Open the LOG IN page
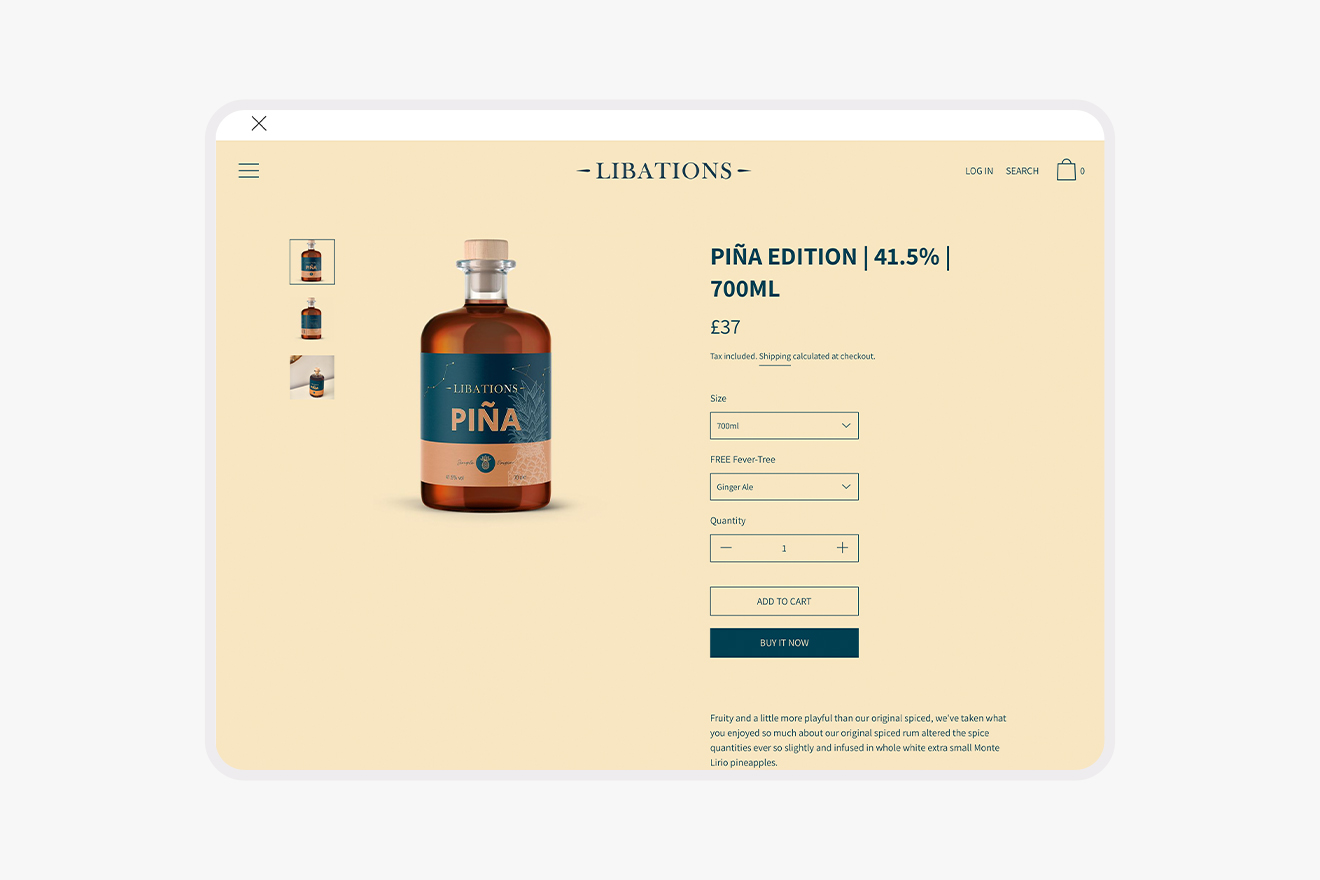 (979, 171)
